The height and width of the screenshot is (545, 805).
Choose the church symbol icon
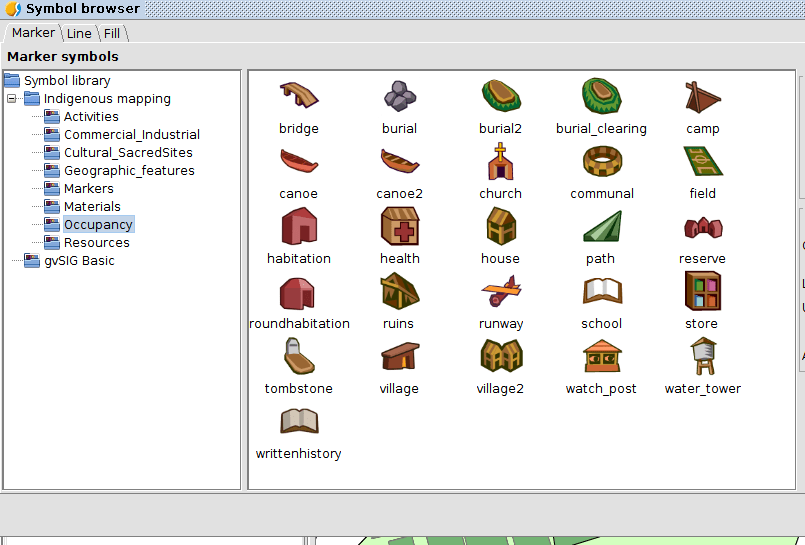tap(500, 162)
